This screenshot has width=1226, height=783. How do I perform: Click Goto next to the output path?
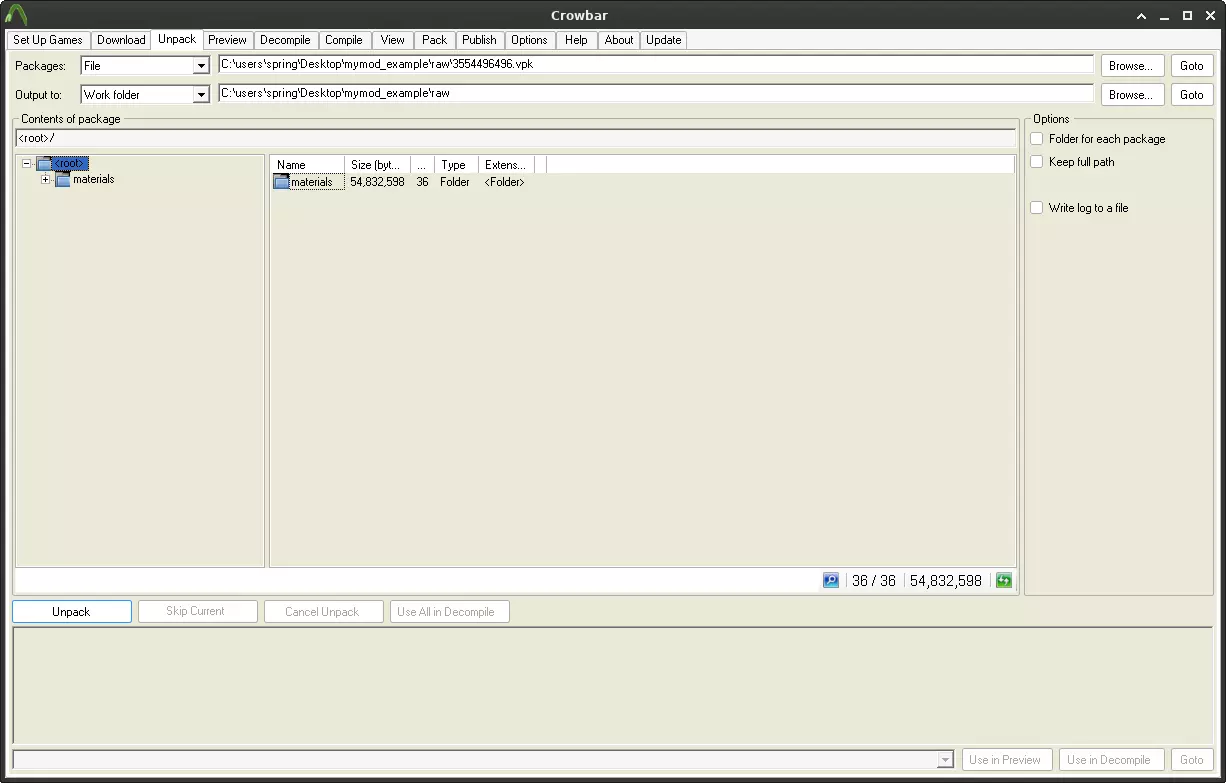coord(1192,95)
